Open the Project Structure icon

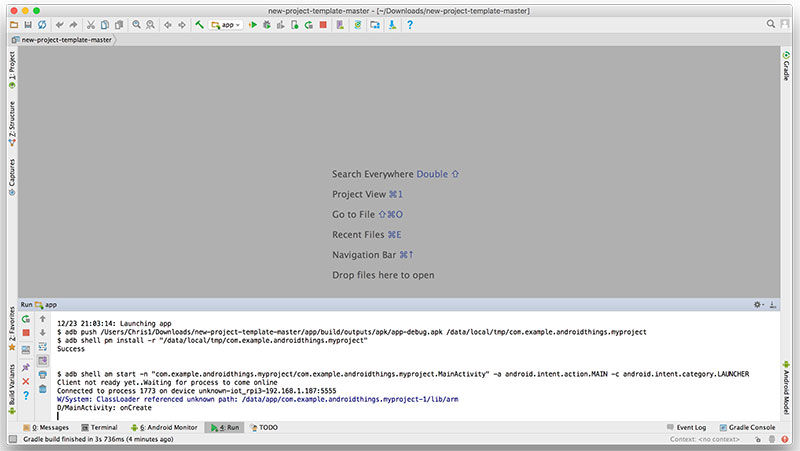click(x=375, y=24)
